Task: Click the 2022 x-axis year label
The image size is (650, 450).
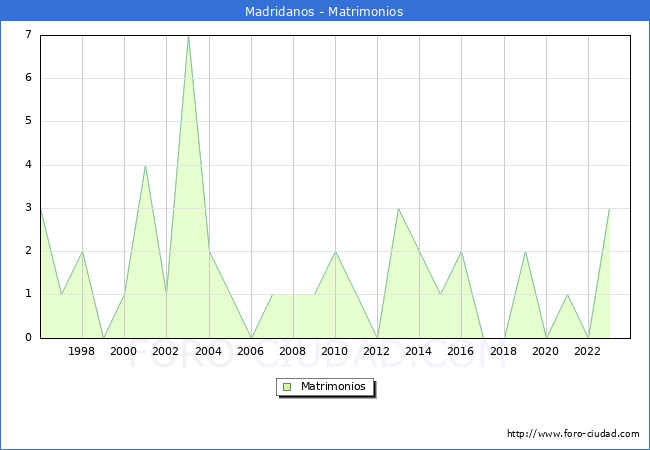Action: pos(587,351)
